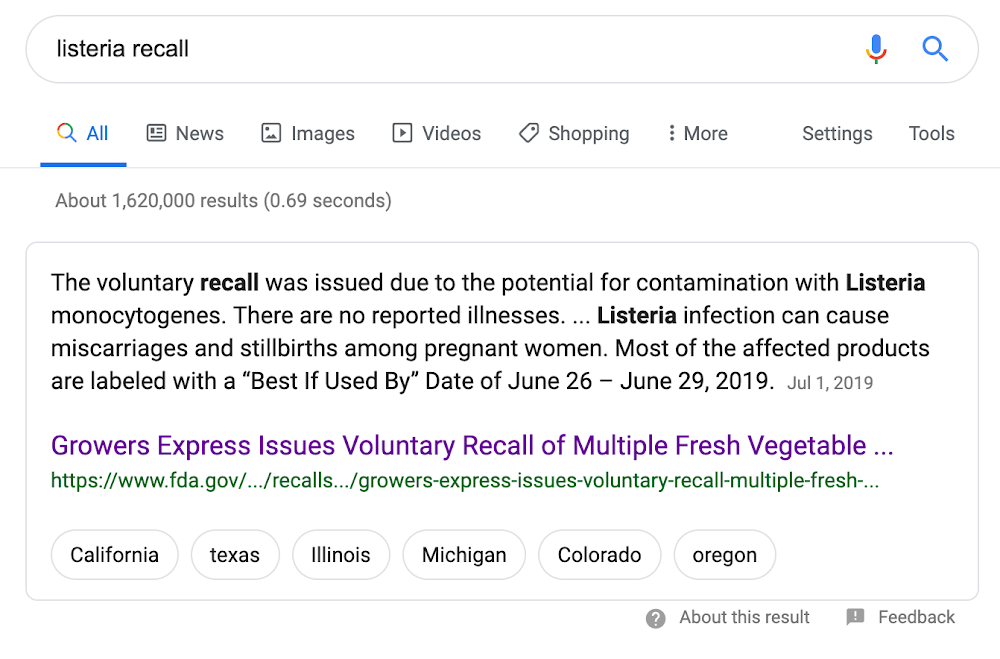Open the News search tab

point(185,133)
